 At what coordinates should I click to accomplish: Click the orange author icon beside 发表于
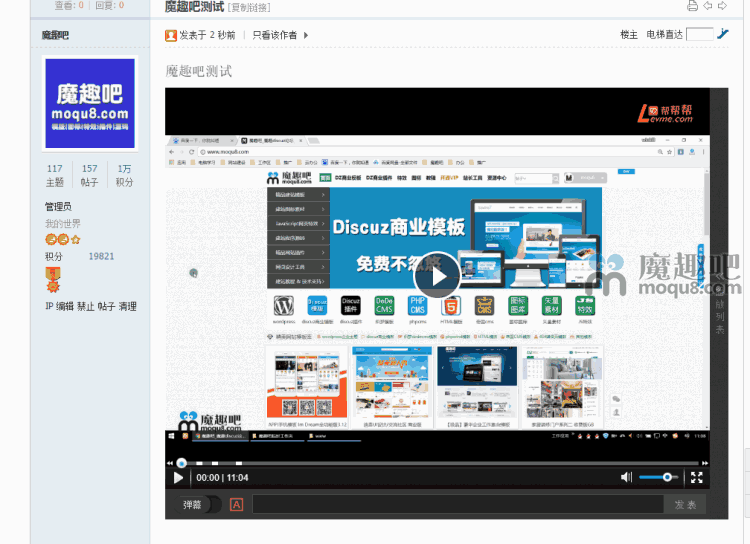click(171, 35)
